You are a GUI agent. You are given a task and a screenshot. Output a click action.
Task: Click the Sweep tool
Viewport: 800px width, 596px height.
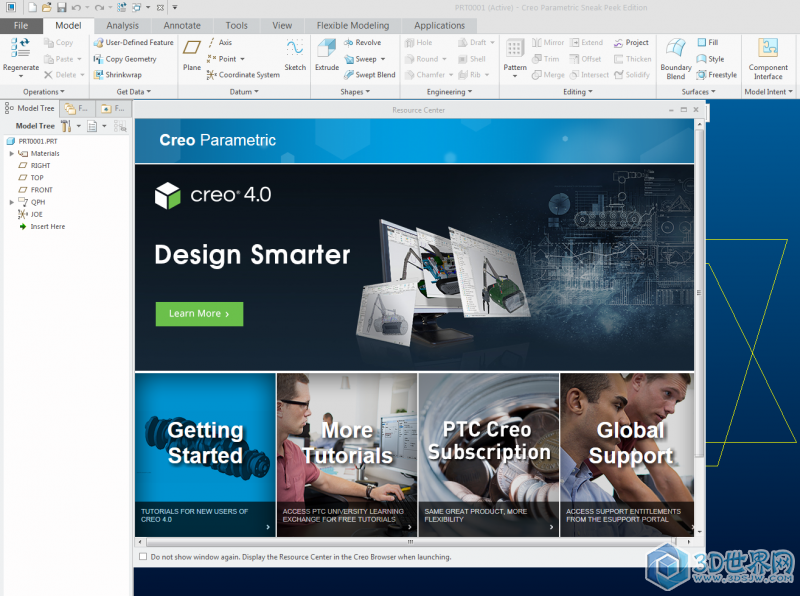[x=361, y=59]
